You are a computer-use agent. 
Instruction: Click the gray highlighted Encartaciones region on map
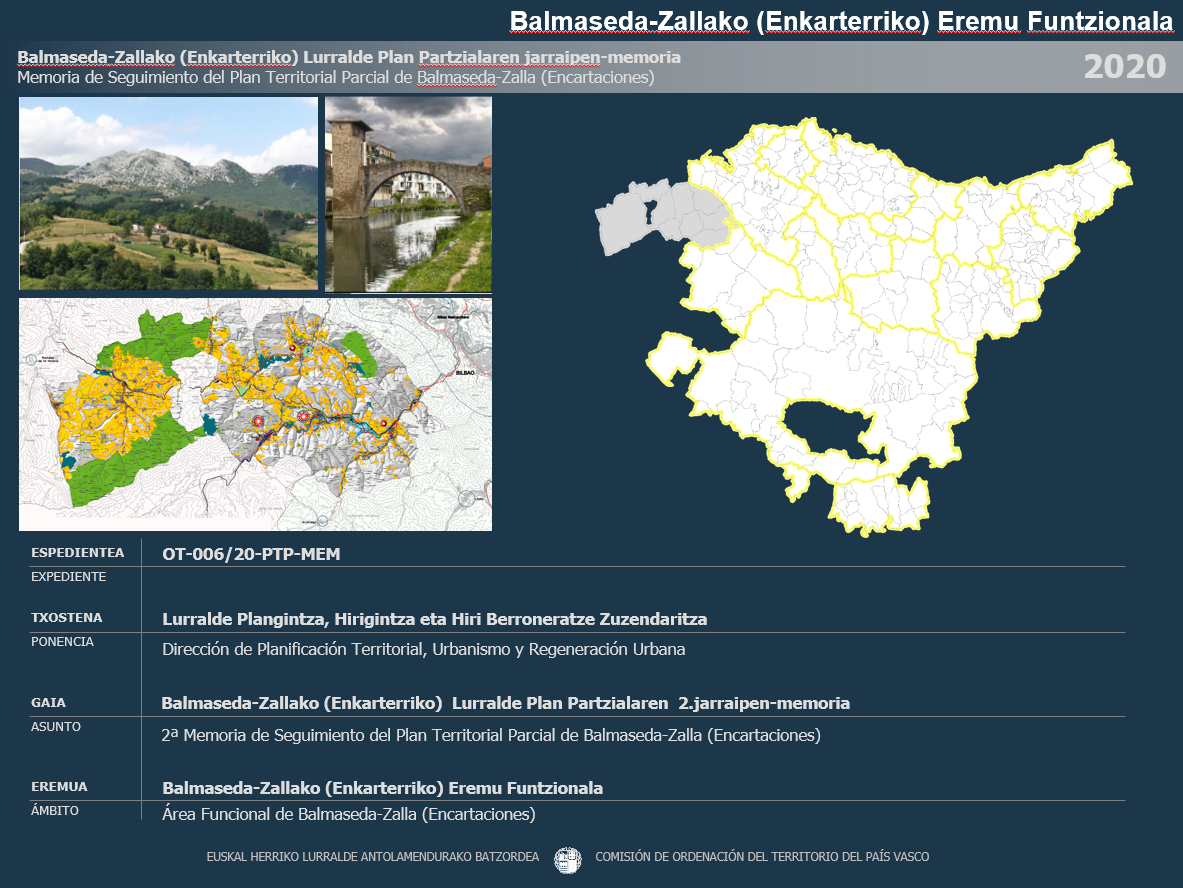tap(660, 216)
